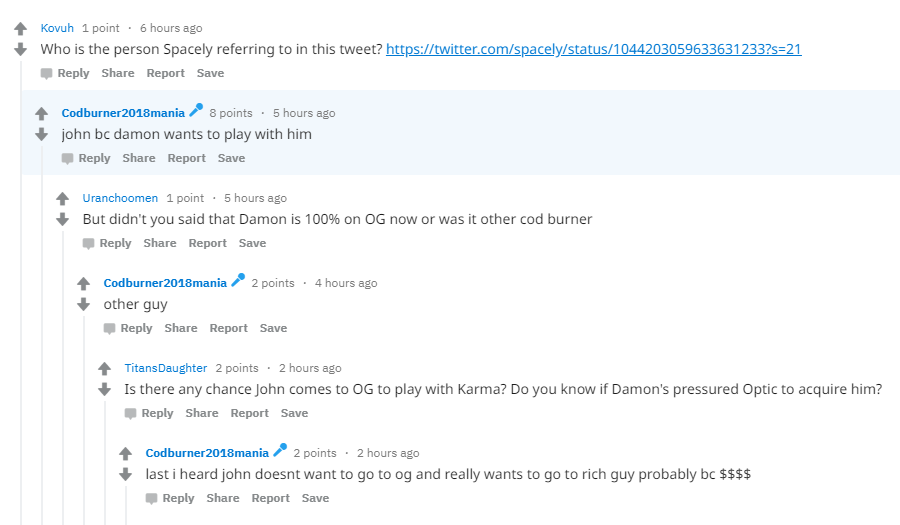This screenshot has height=525, width=900.
Task: Share the 'john bc damon' comment
Action: coord(139,158)
